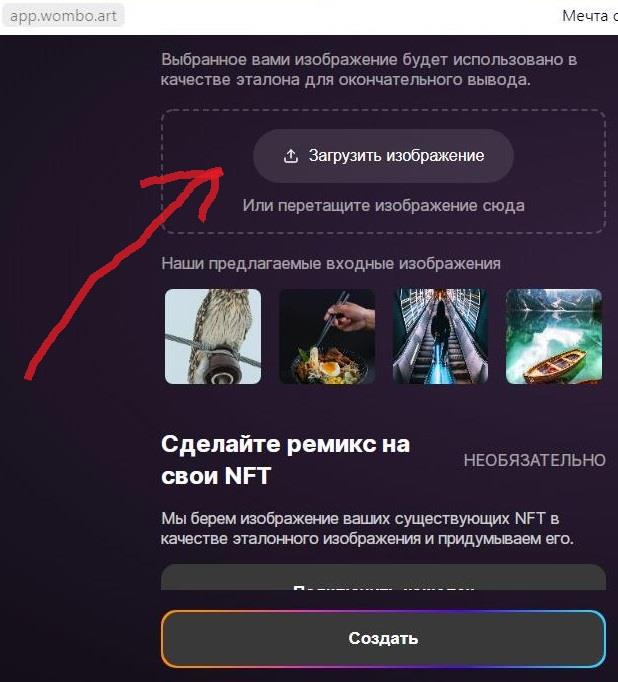Click the partially hidden wallet connect button

(383, 577)
